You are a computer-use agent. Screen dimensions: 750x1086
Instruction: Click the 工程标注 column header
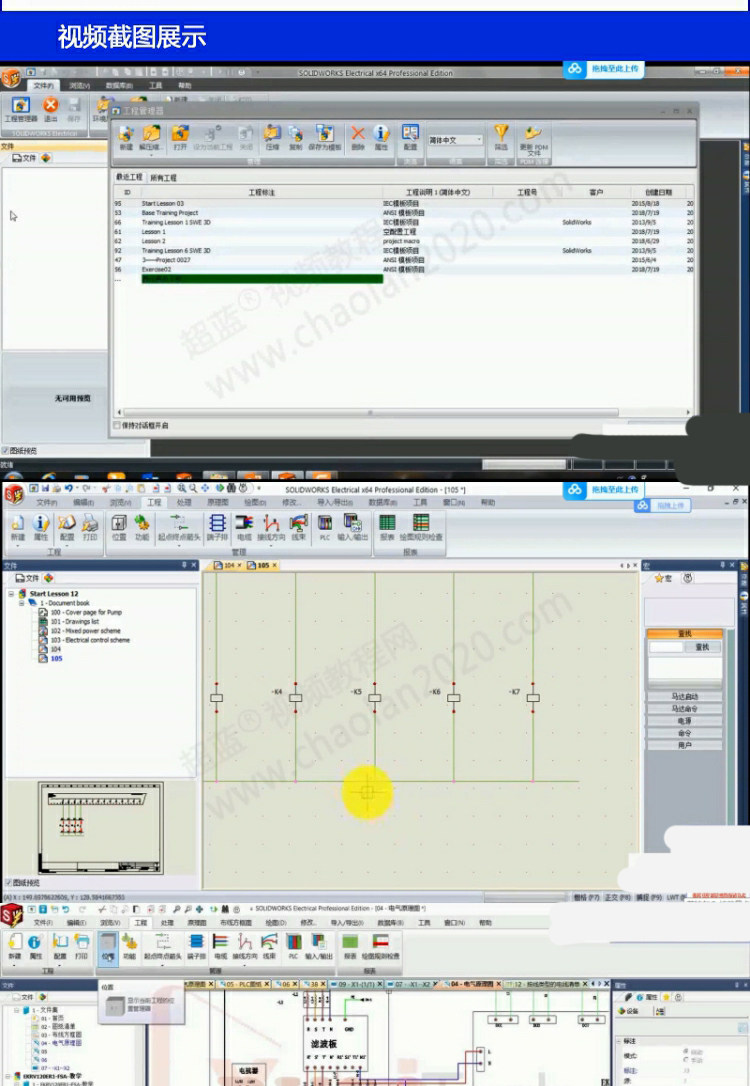click(x=262, y=192)
